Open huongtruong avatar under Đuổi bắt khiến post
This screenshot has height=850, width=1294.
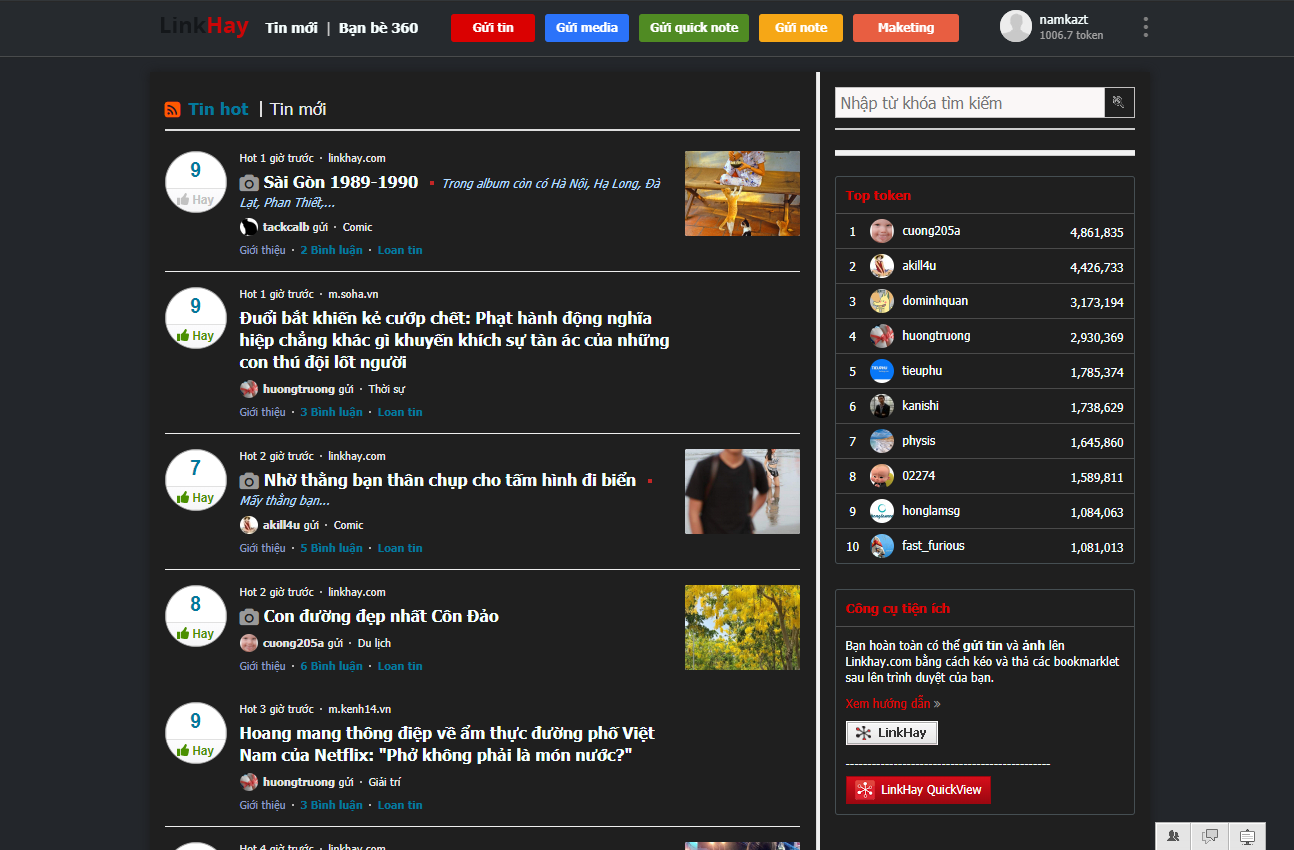tap(249, 389)
